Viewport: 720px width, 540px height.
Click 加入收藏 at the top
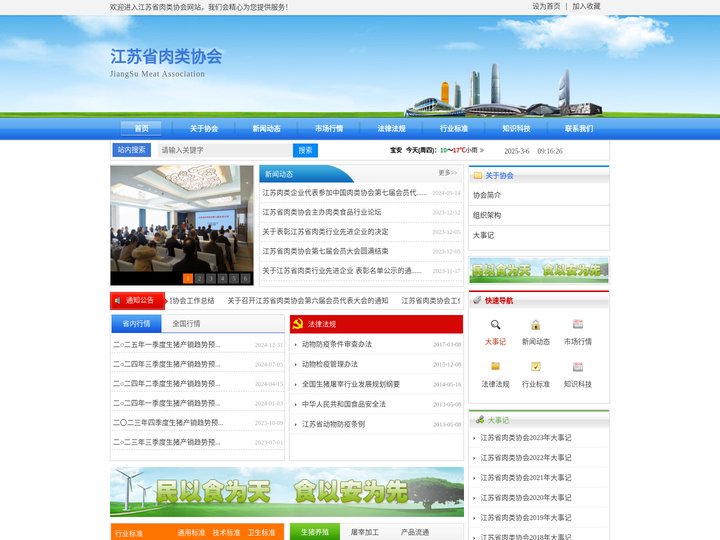coord(586,6)
